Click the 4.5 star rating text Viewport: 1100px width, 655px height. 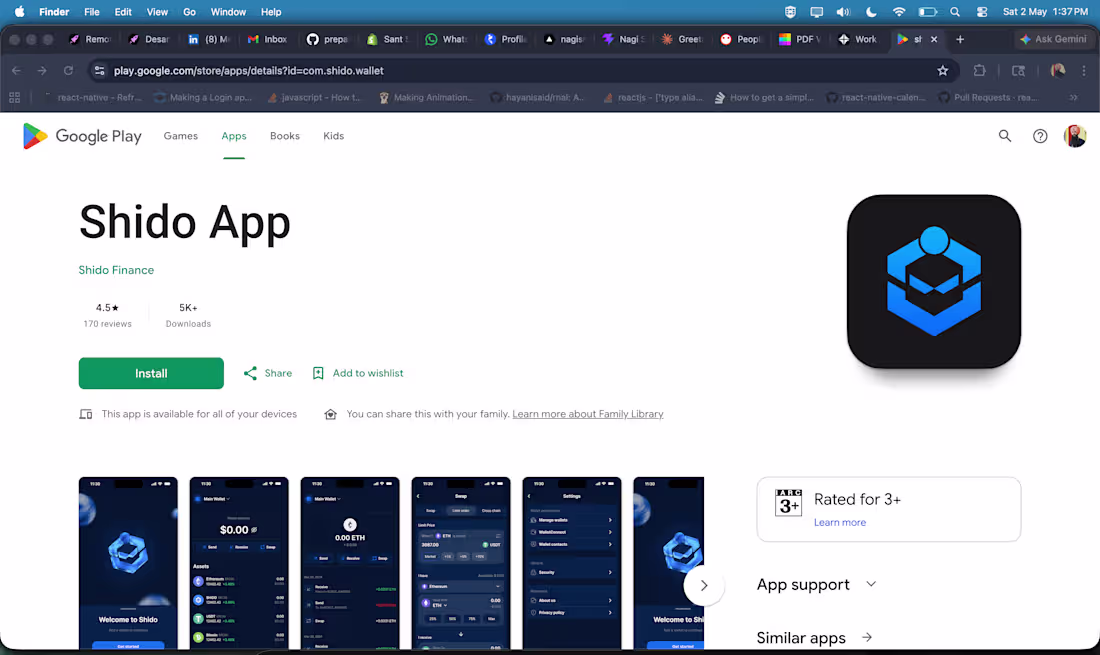(107, 308)
